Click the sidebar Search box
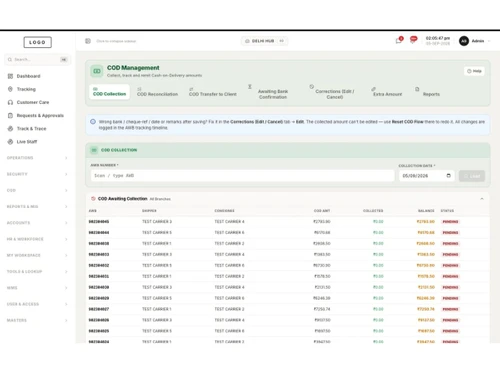 pos(37,60)
